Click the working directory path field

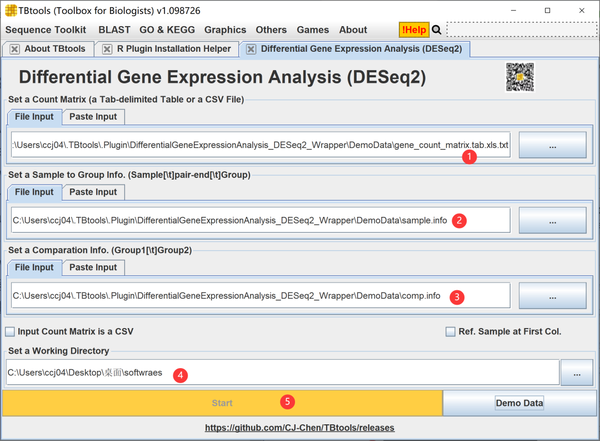[x=283, y=372]
